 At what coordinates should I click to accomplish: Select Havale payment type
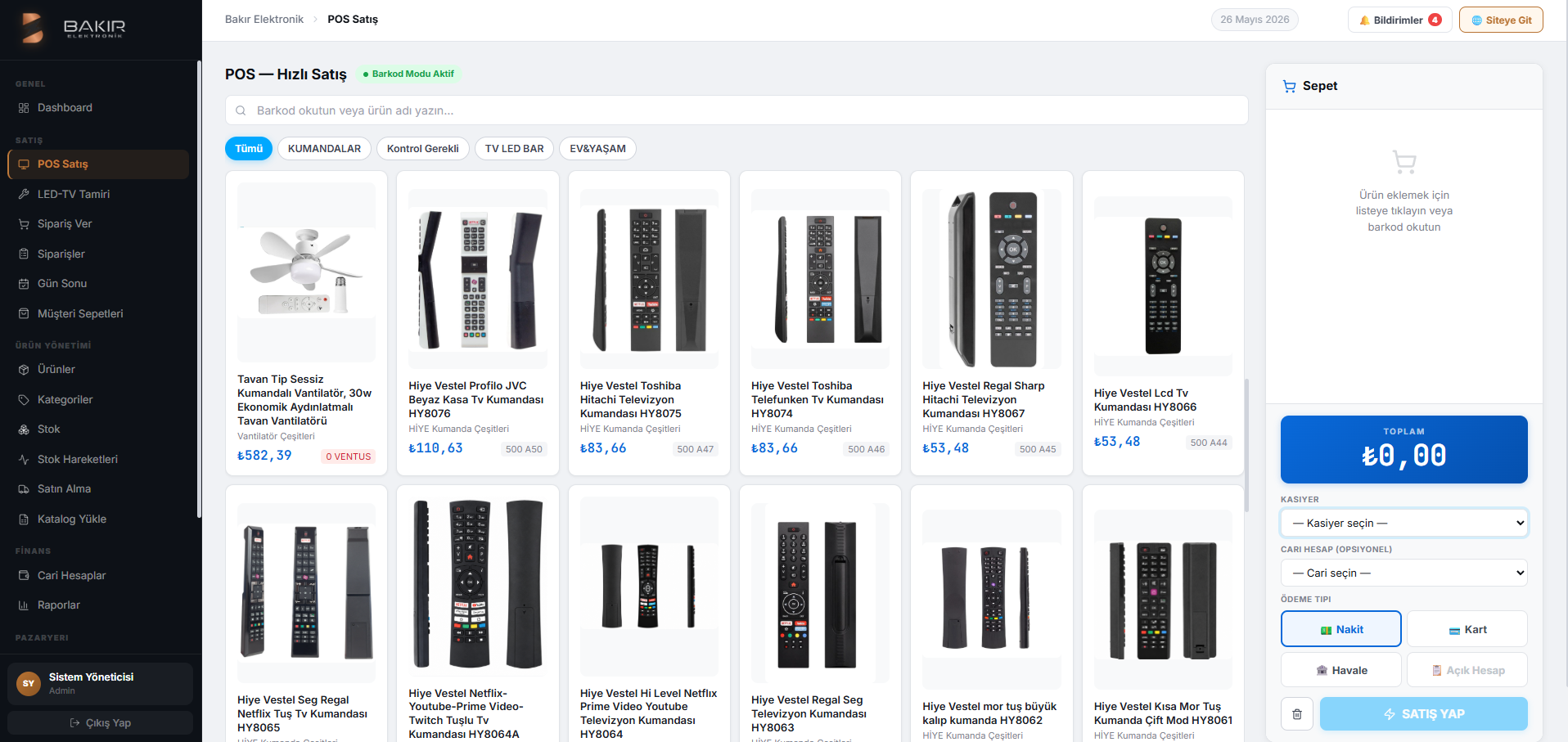1341,670
